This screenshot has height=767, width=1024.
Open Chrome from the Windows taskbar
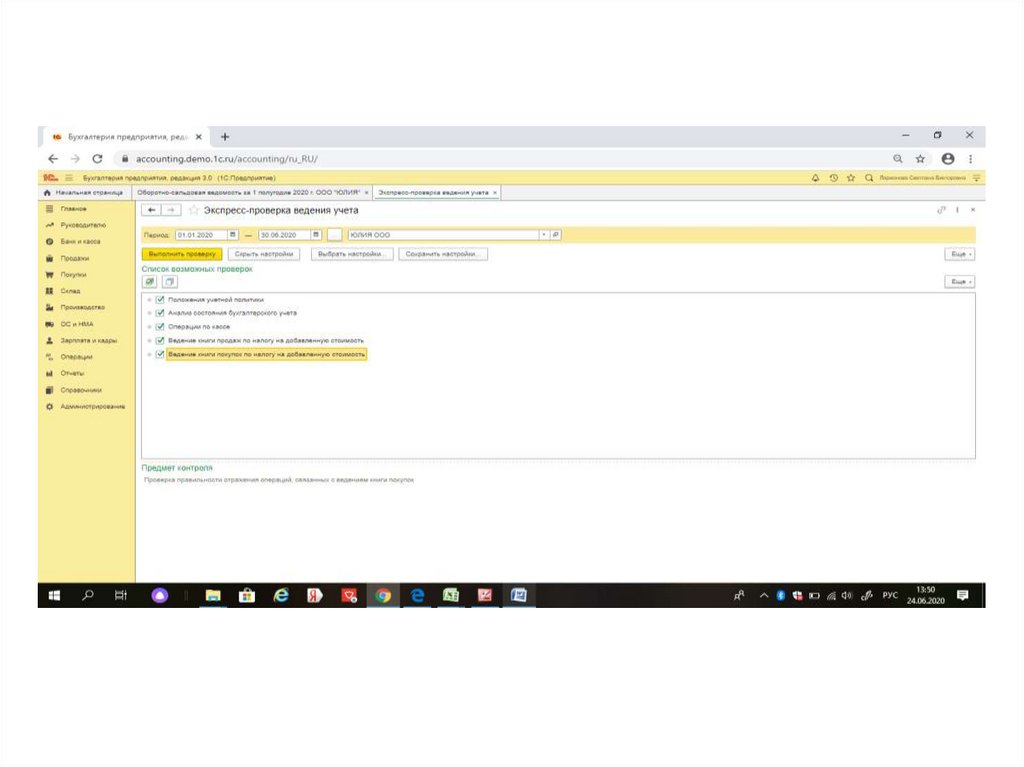click(383, 595)
